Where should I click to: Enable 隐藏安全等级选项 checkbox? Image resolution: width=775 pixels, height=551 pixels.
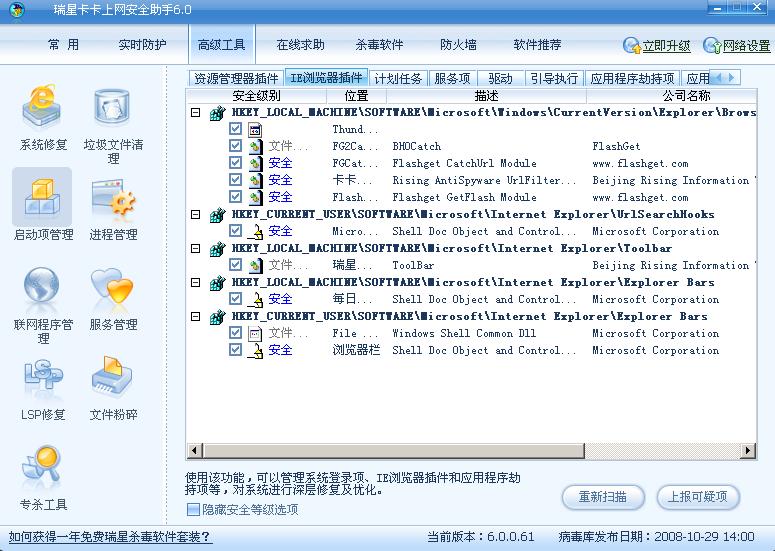[193, 509]
